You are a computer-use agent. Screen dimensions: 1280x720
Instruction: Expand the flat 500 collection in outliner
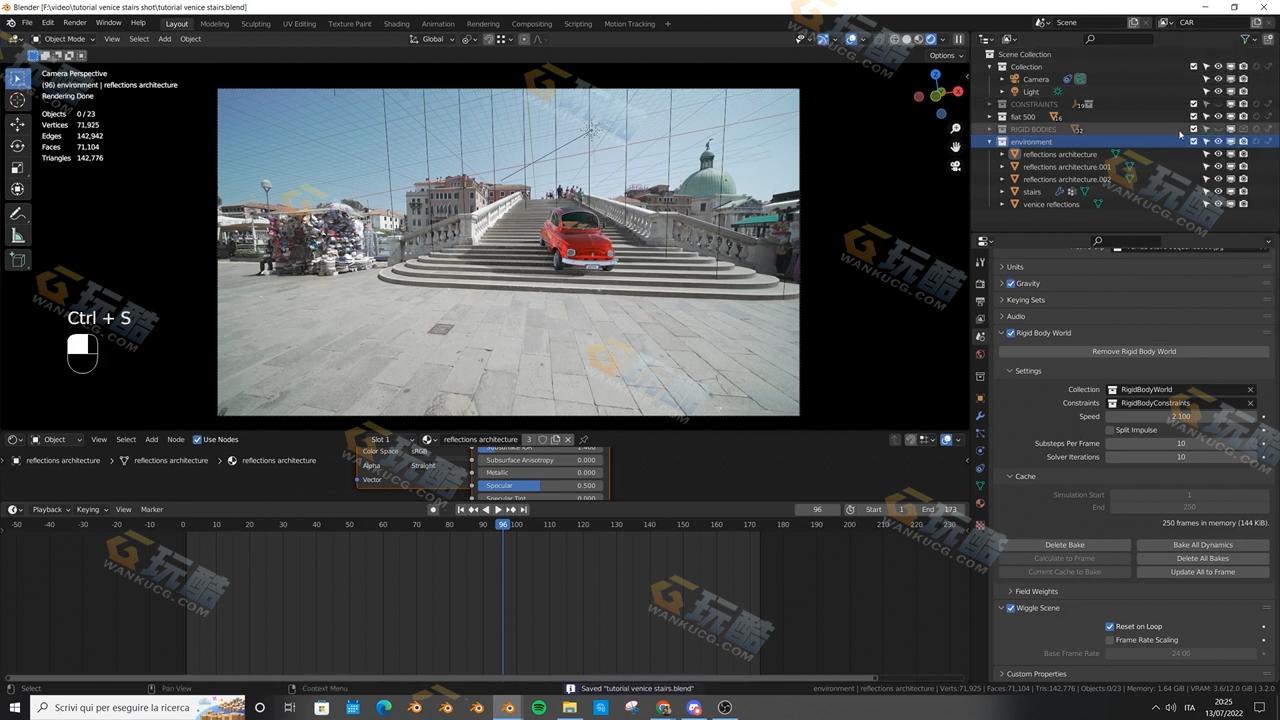pos(990,117)
